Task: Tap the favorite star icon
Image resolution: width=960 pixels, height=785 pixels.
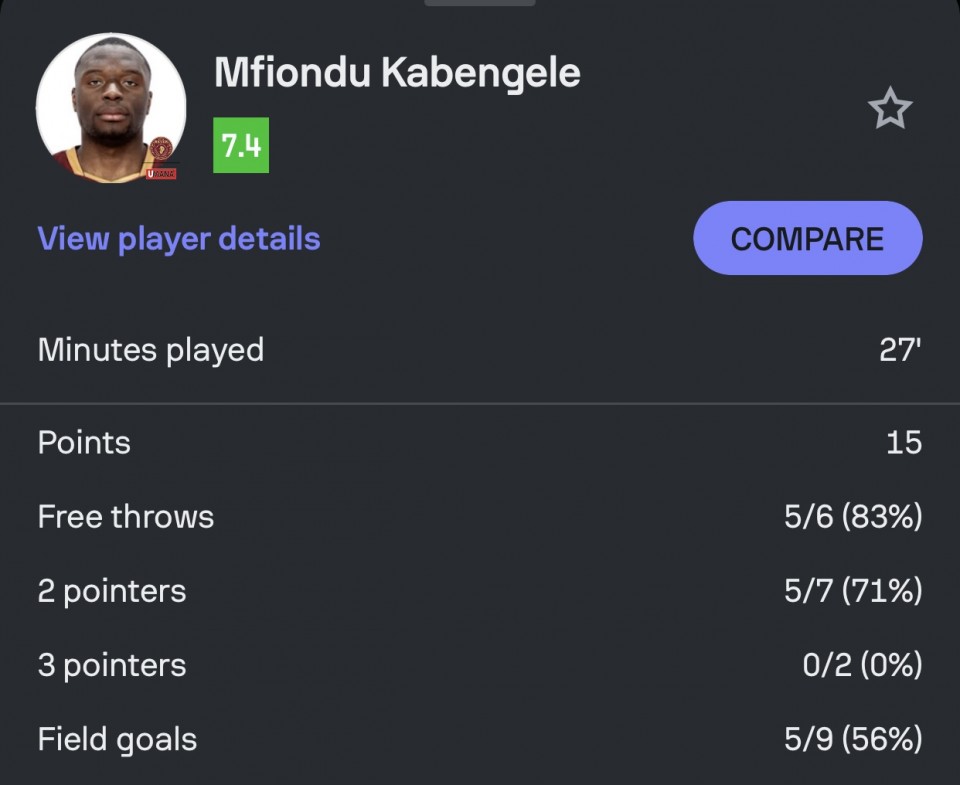Action: click(x=890, y=108)
